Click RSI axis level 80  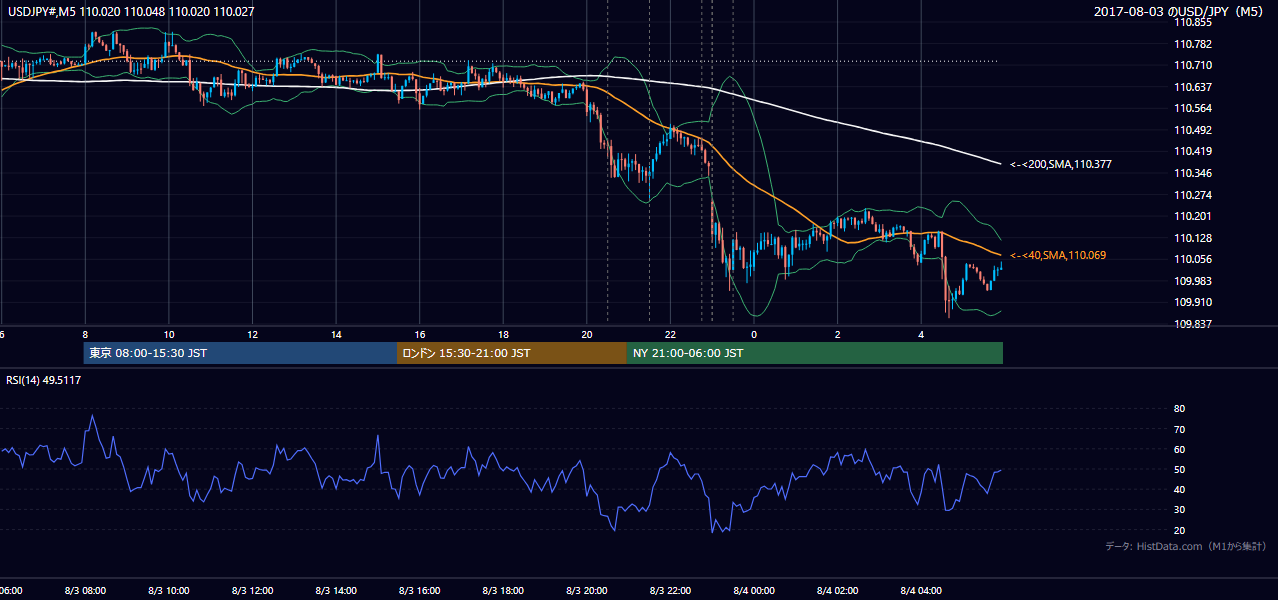point(1180,409)
